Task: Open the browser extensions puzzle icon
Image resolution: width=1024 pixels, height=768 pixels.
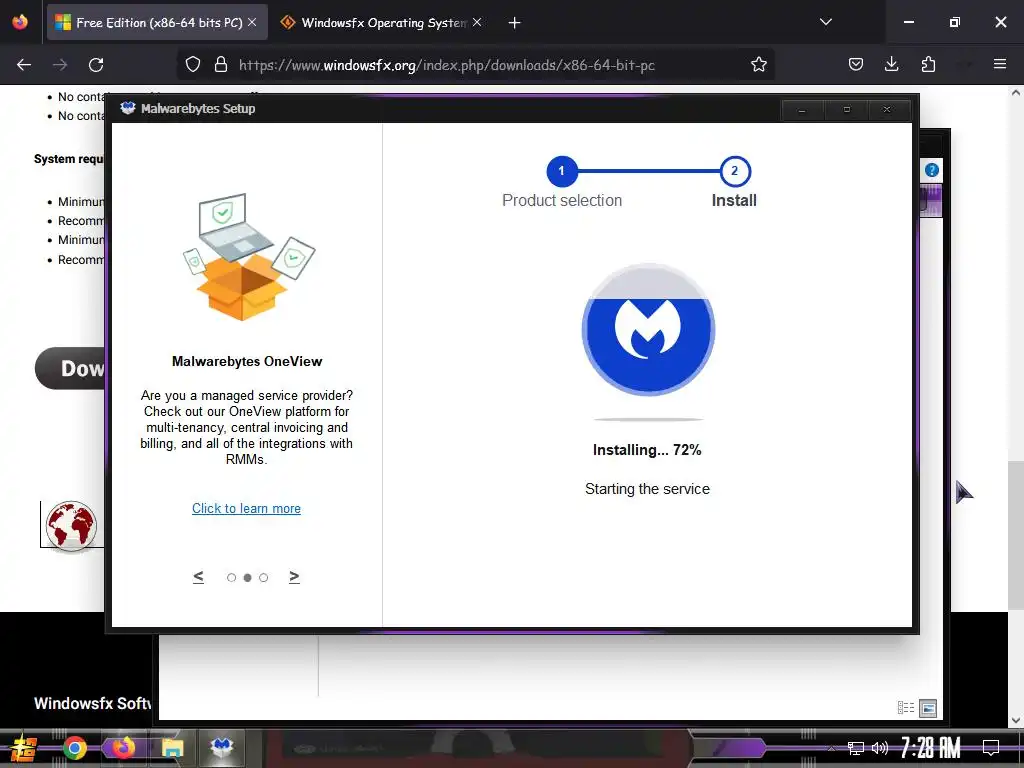Action: [x=928, y=64]
